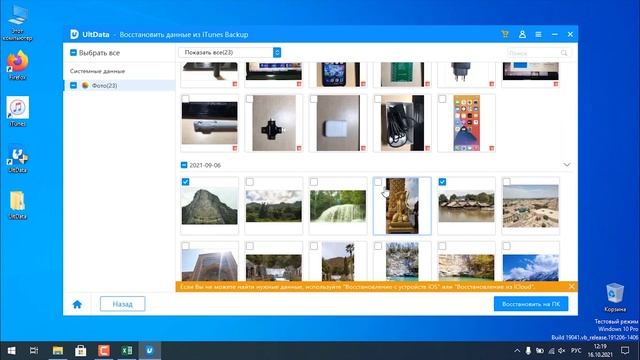Uncheck the rock cliff Buddha photo checkbox
The image size is (640, 360).
point(185,182)
